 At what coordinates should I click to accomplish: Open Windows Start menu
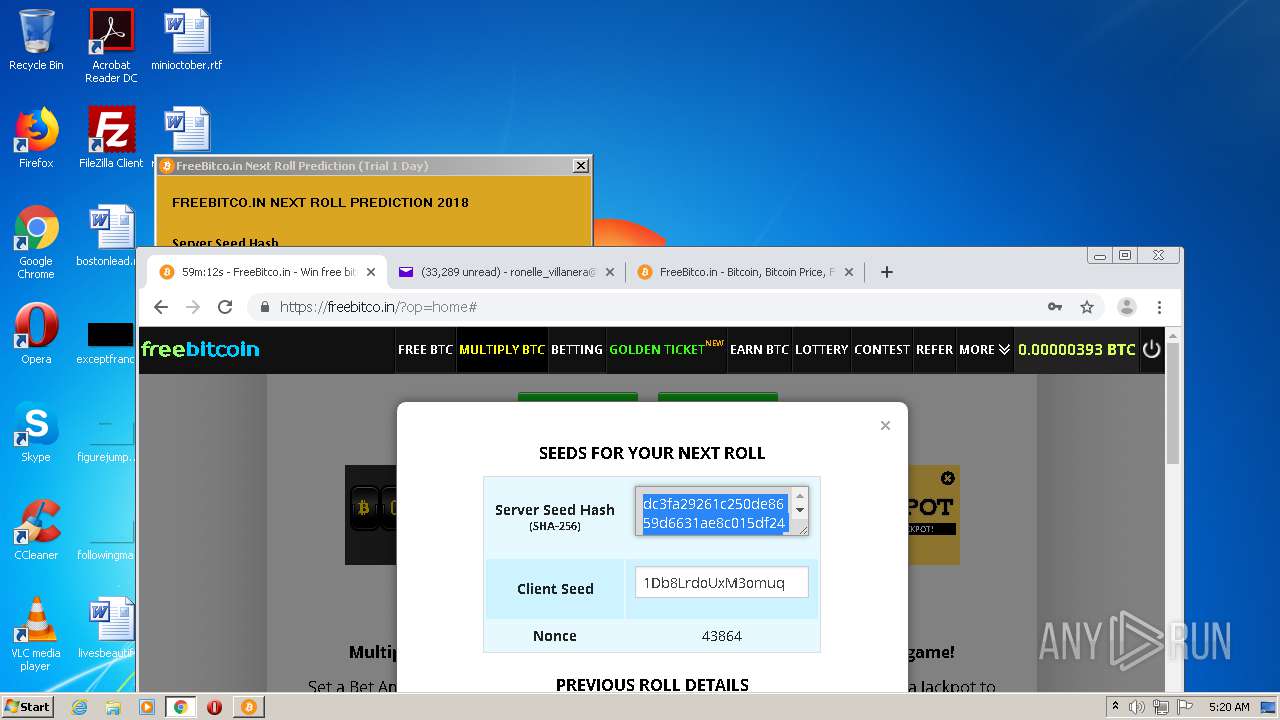click(27, 706)
